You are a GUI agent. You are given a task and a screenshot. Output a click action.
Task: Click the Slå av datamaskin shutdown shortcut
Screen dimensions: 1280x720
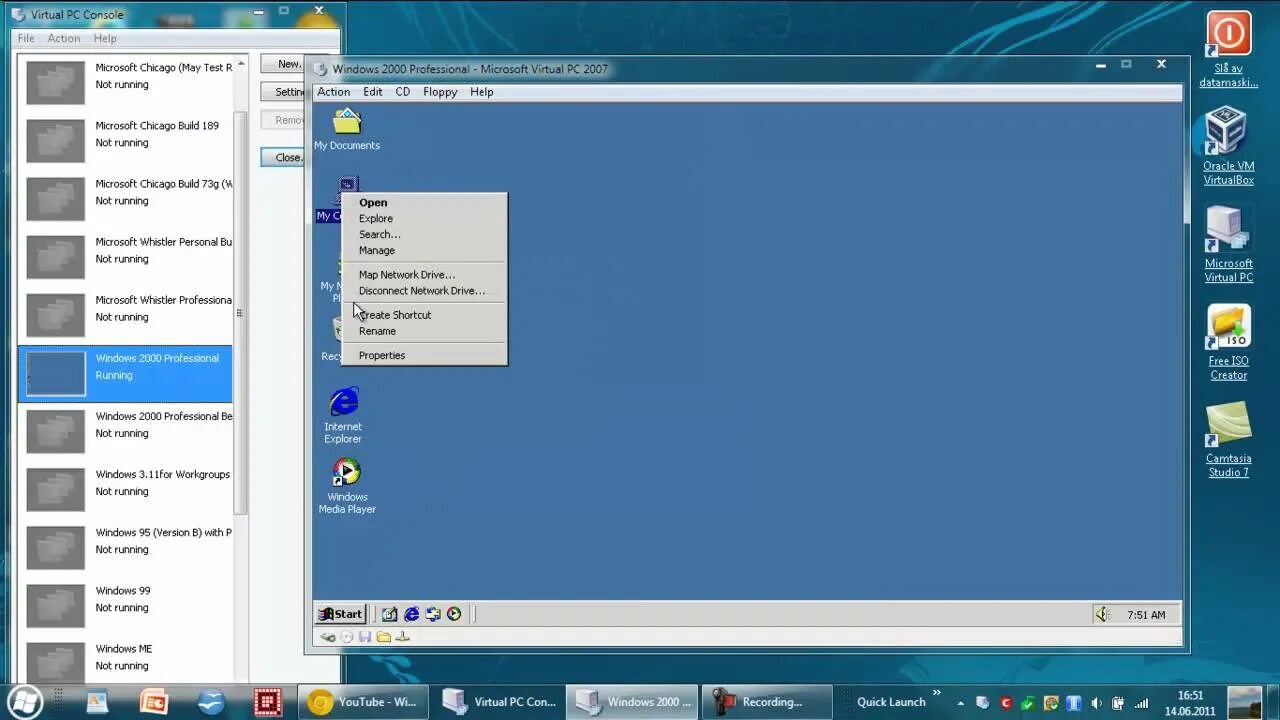coord(1228,49)
